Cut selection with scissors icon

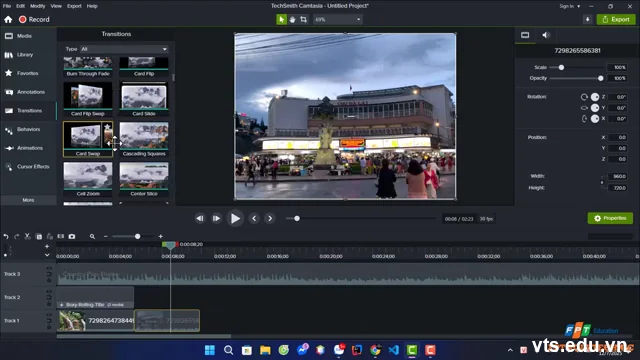click(27, 236)
